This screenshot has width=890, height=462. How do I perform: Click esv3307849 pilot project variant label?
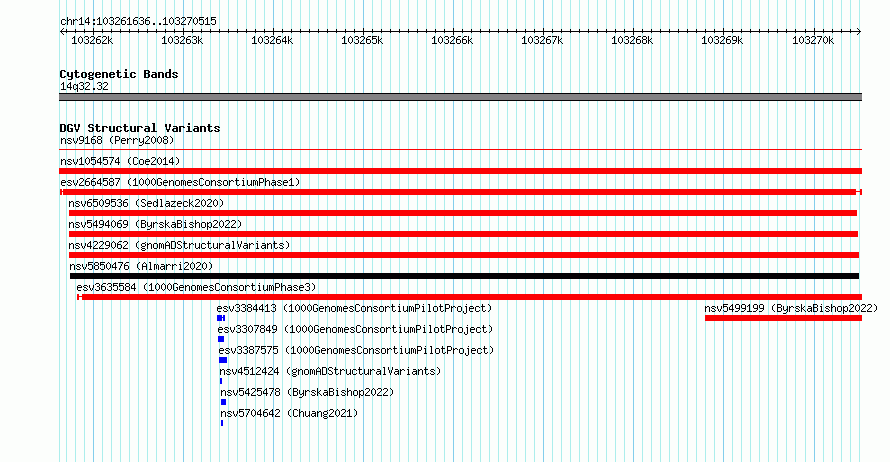tap(355, 329)
